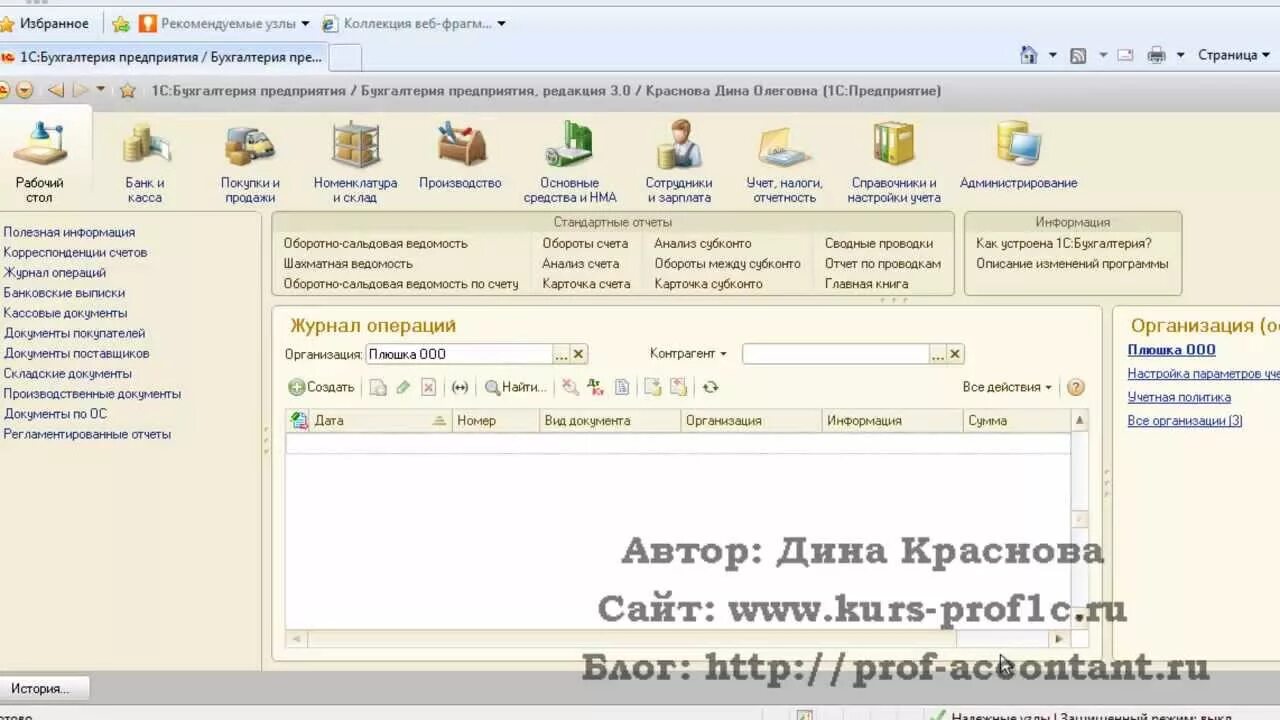Open the Основные средства и НМА section

pyautogui.click(x=570, y=162)
